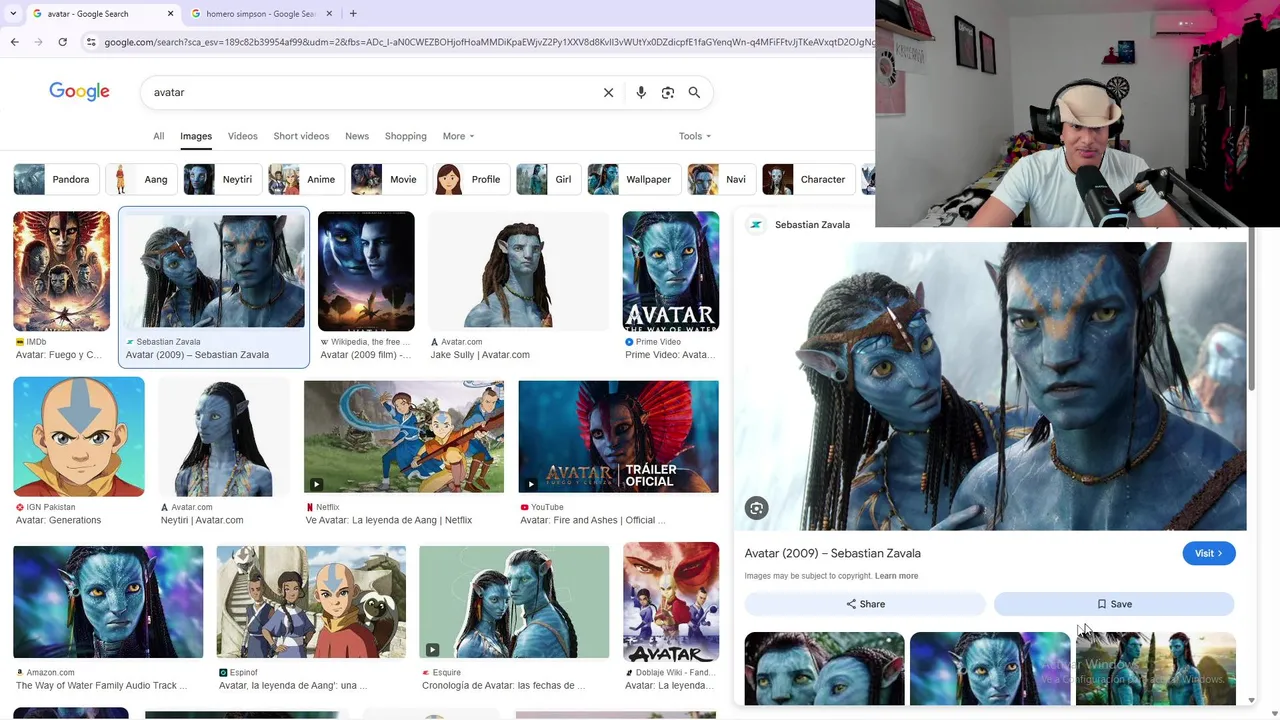Click 'Avatar (2009) – Sebastian Zavala' result caption
This screenshot has width=1280, height=720.
(x=197, y=355)
